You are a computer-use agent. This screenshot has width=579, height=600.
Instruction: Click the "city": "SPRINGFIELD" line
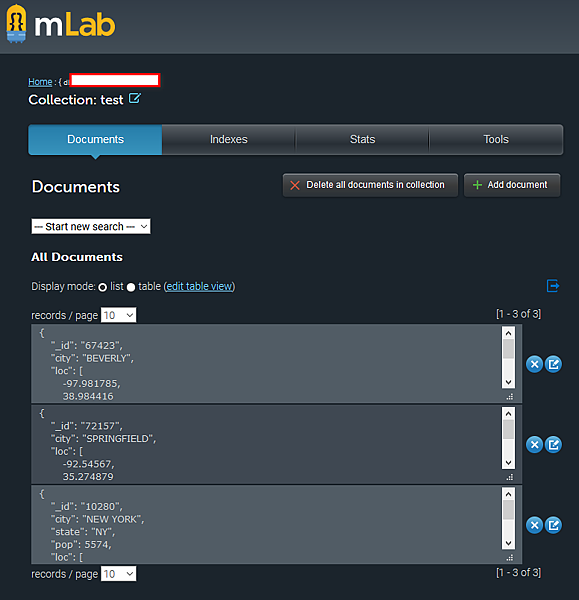(103, 439)
